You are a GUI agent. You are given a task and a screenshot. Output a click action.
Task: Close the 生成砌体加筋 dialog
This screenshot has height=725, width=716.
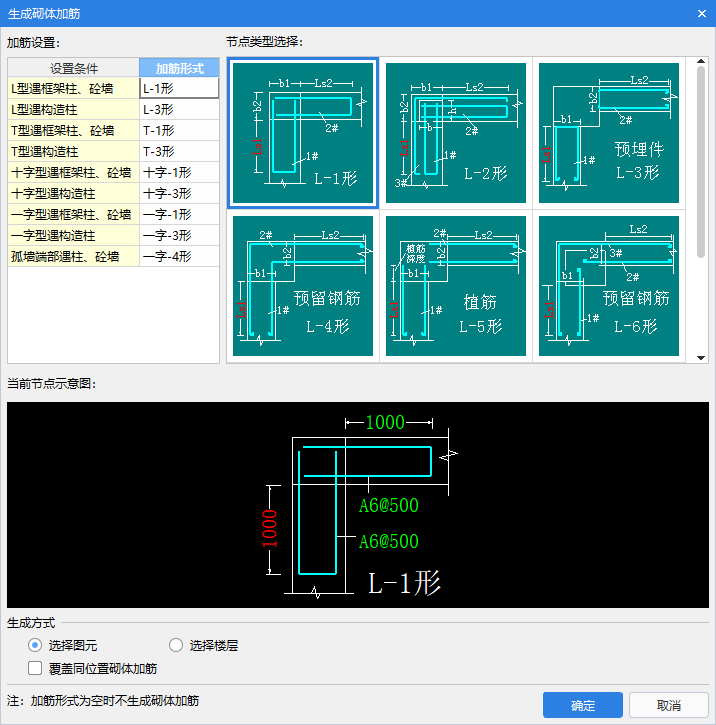702,13
